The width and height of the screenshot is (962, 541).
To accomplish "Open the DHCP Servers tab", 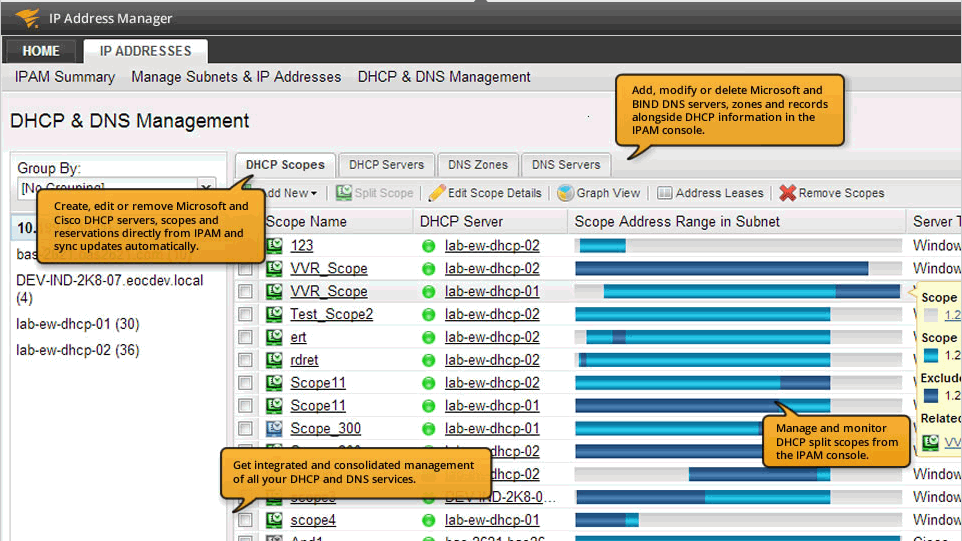I will point(387,165).
